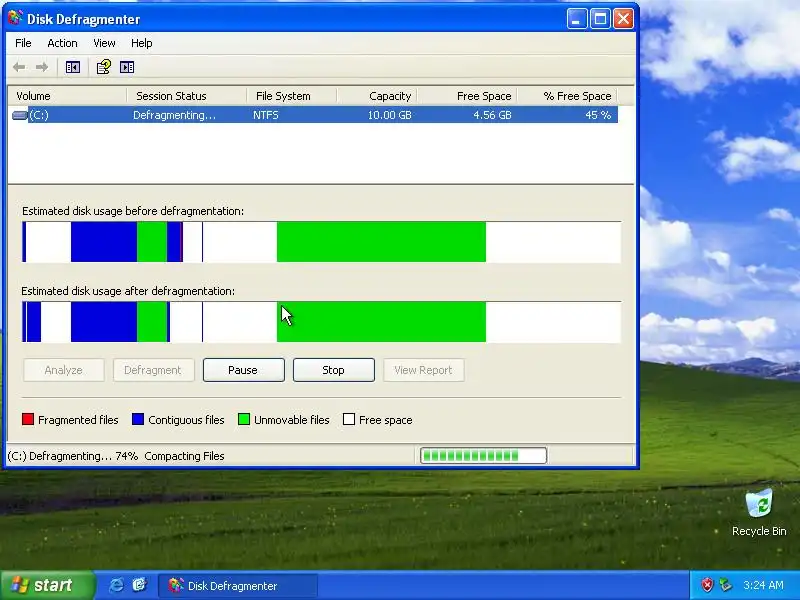Click the Back arrow toolbar icon
The width and height of the screenshot is (800, 600).
click(x=19, y=67)
